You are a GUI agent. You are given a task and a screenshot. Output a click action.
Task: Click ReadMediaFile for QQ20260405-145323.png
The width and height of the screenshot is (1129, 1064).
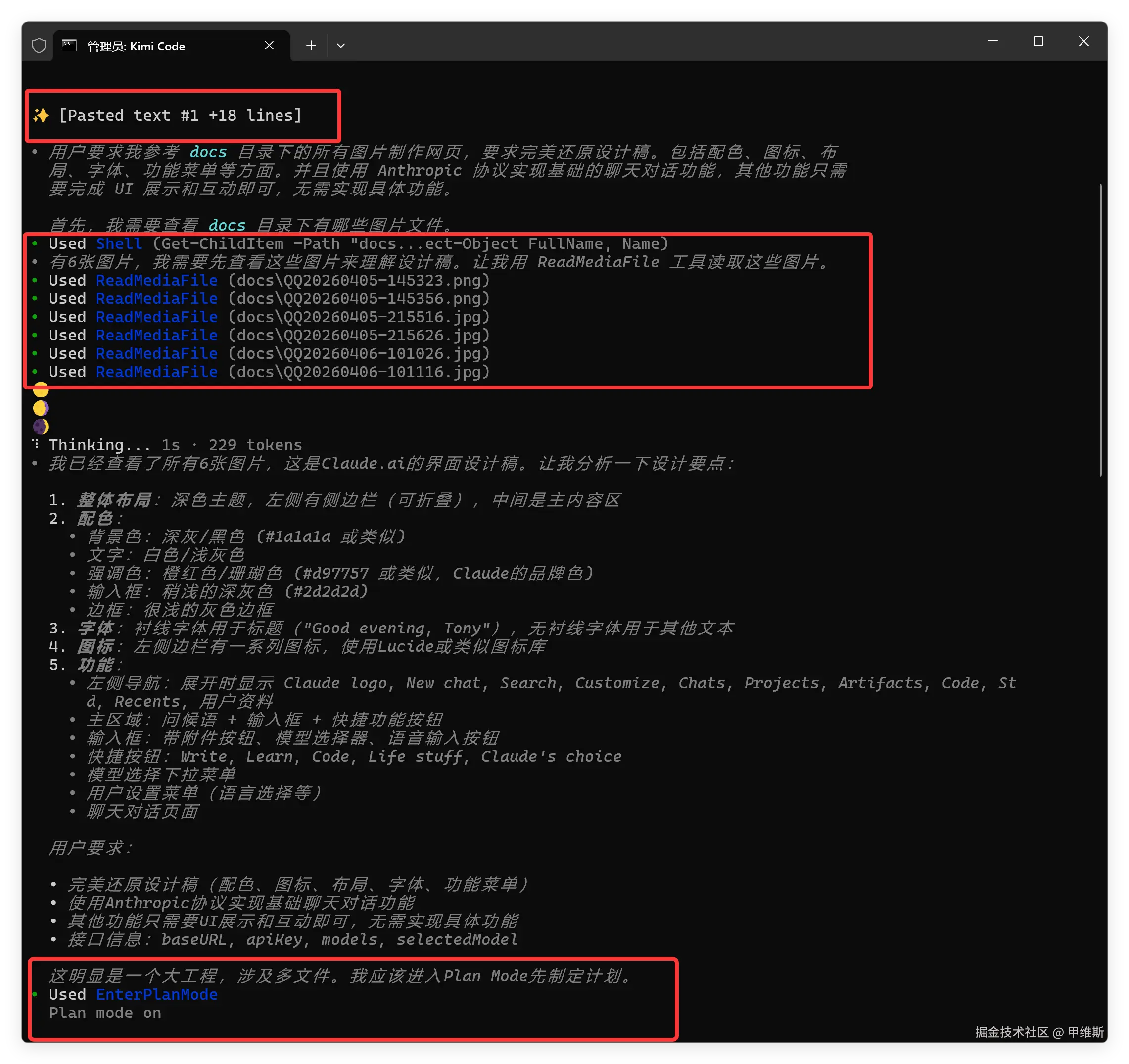click(x=156, y=280)
